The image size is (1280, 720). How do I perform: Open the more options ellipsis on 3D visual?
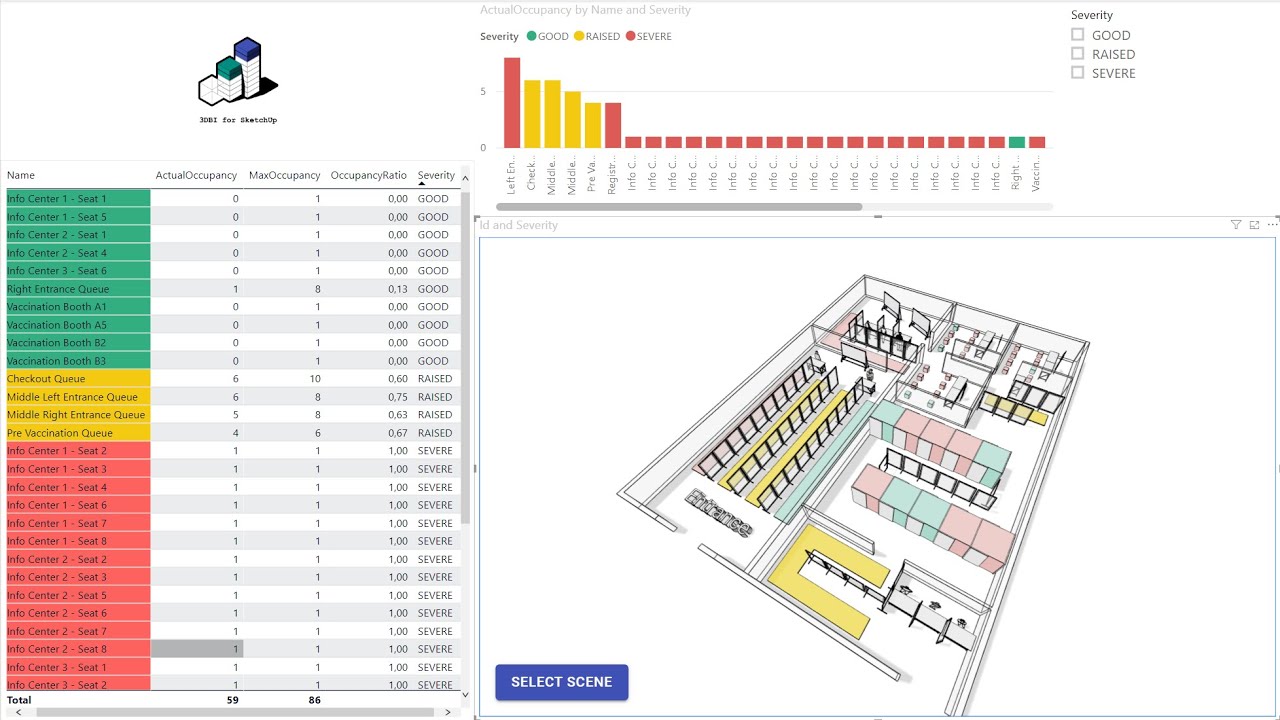pos(1272,225)
